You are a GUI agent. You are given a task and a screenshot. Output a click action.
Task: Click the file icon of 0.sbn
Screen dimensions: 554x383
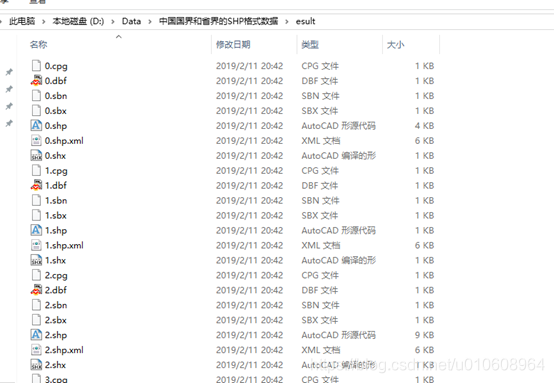(x=36, y=96)
